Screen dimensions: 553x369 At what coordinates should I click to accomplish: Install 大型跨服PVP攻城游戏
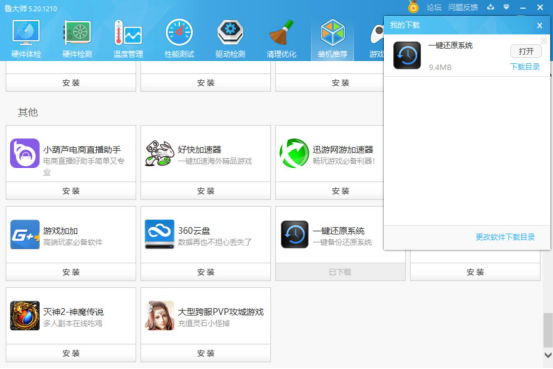pyautogui.click(x=206, y=353)
